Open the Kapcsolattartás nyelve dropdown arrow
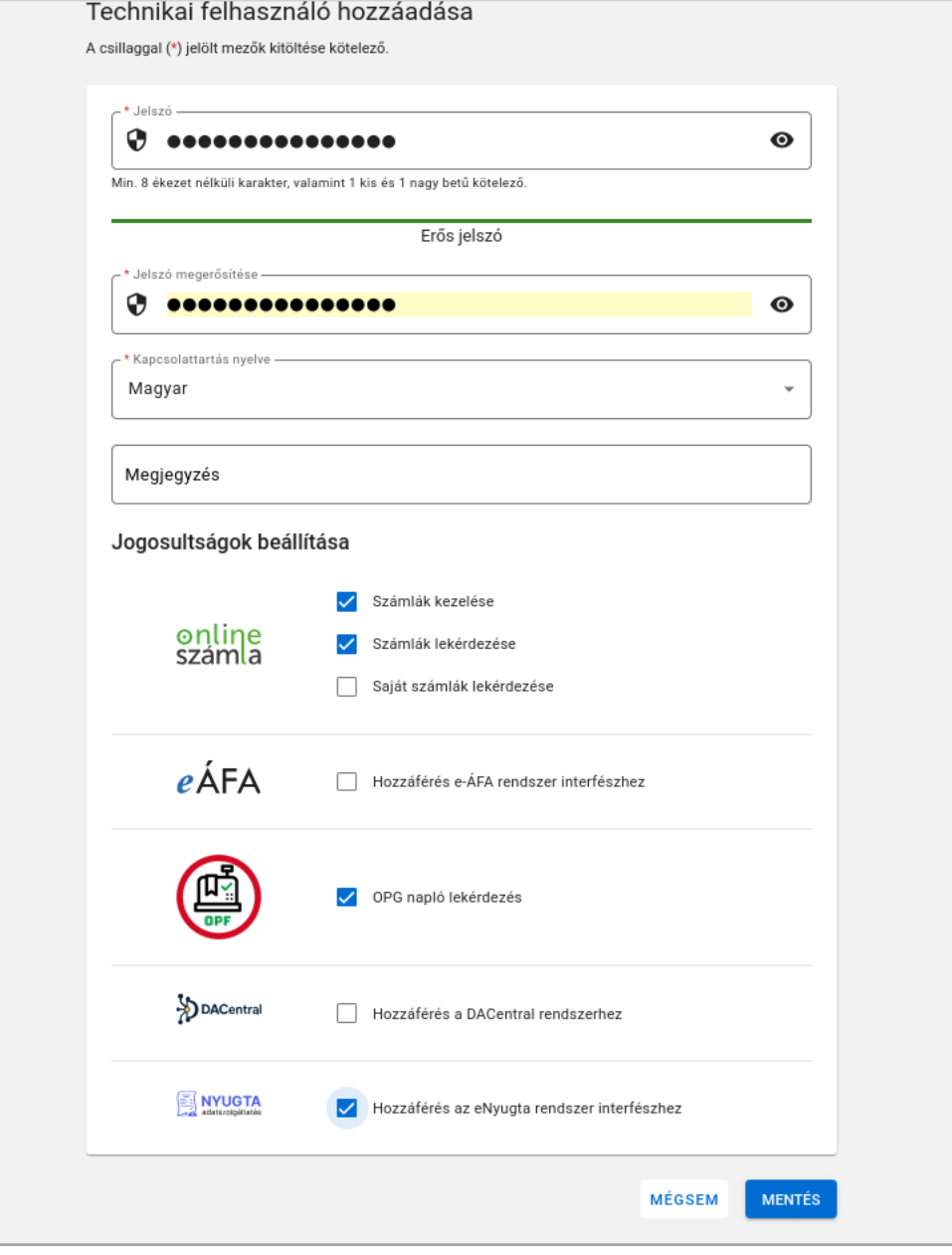Viewport: 952px width, 1255px height. 789,389
